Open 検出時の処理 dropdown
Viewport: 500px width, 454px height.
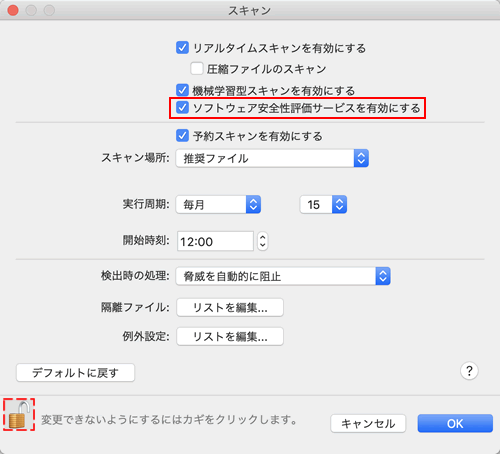[x=283, y=276]
